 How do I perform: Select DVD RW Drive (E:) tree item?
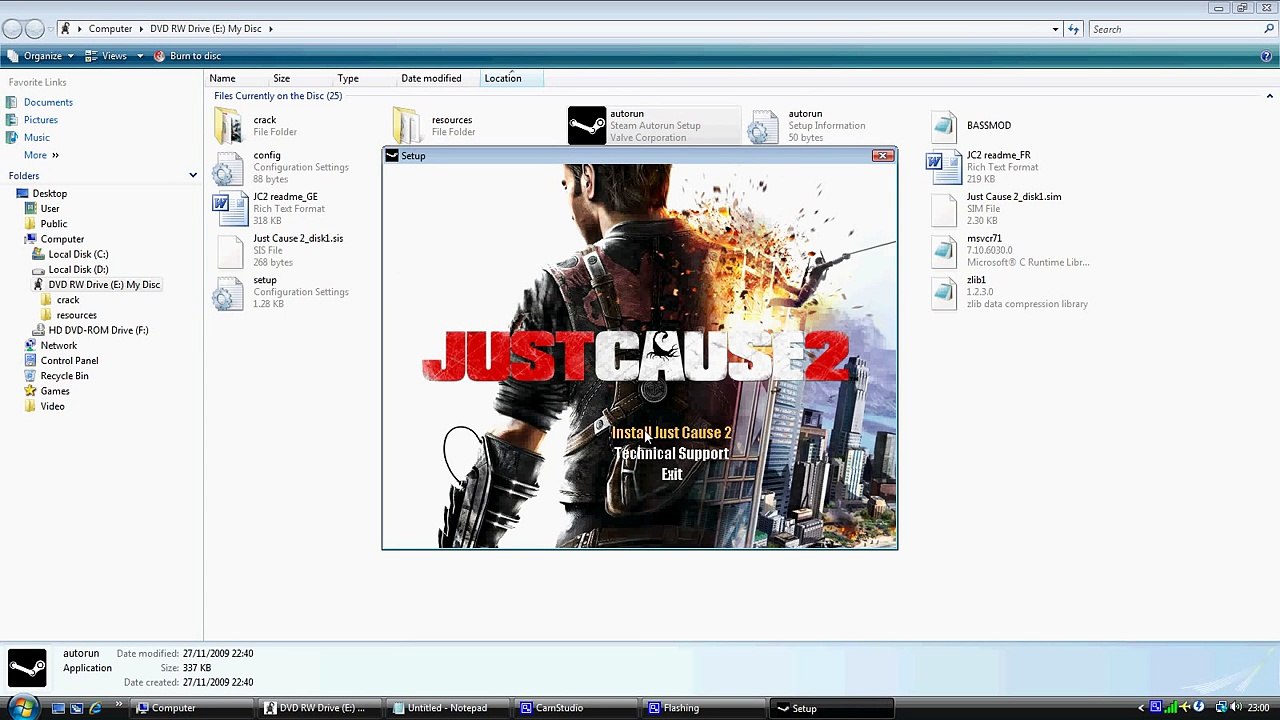(104, 285)
